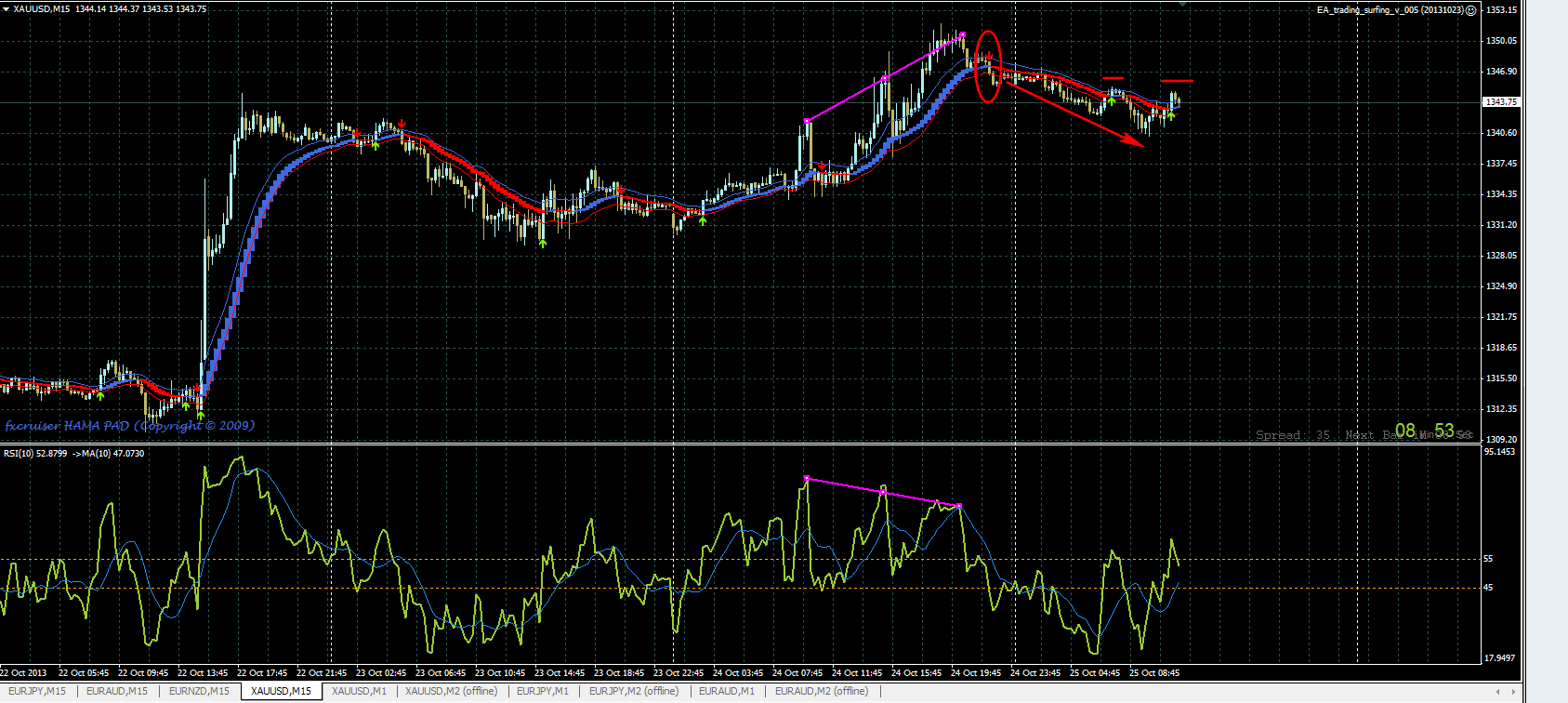The width and height of the screenshot is (1568, 703).
Task: Click the 1312.35 price scale value
Action: 1502,409
